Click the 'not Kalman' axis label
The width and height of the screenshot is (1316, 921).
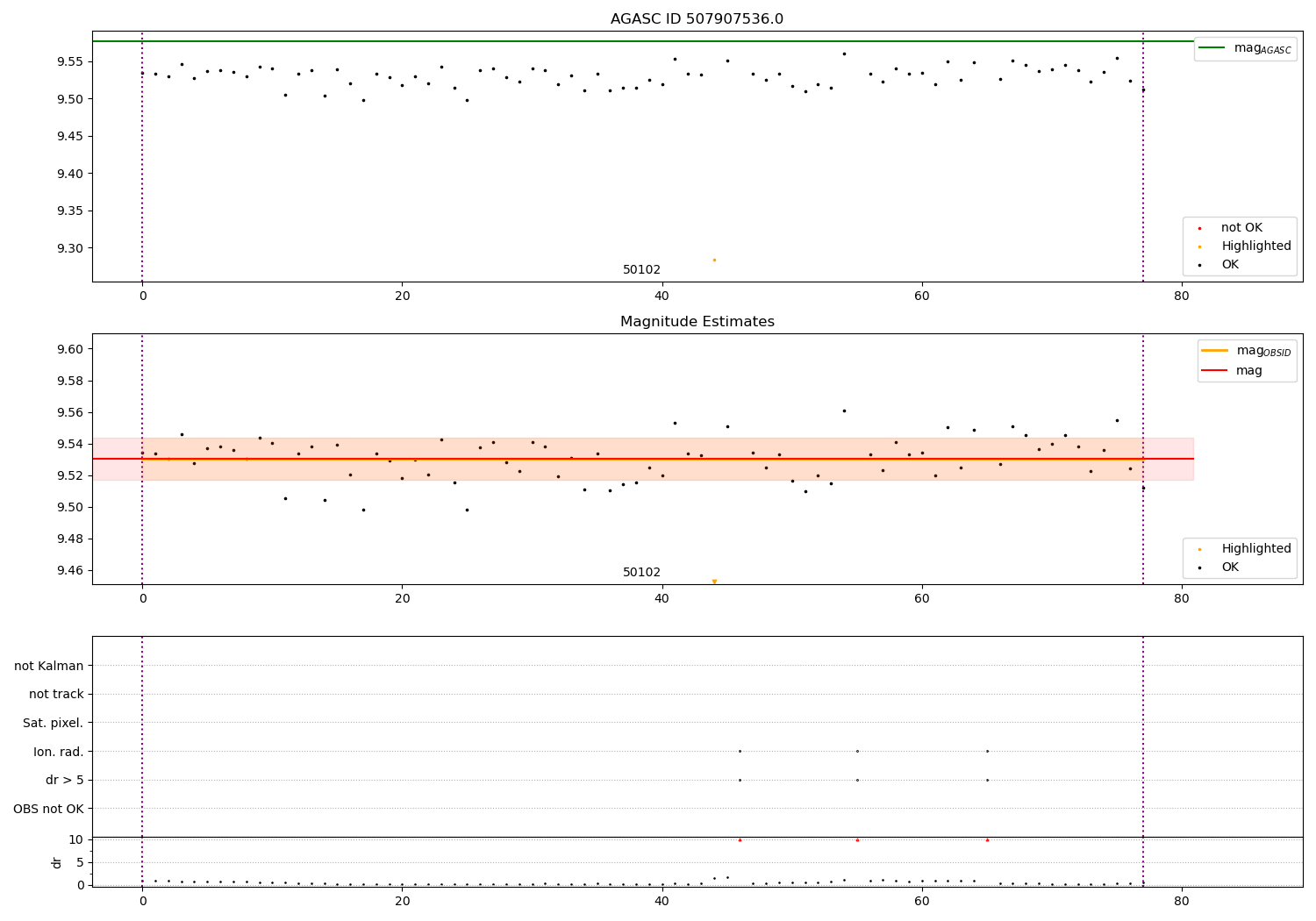click(49, 666)
